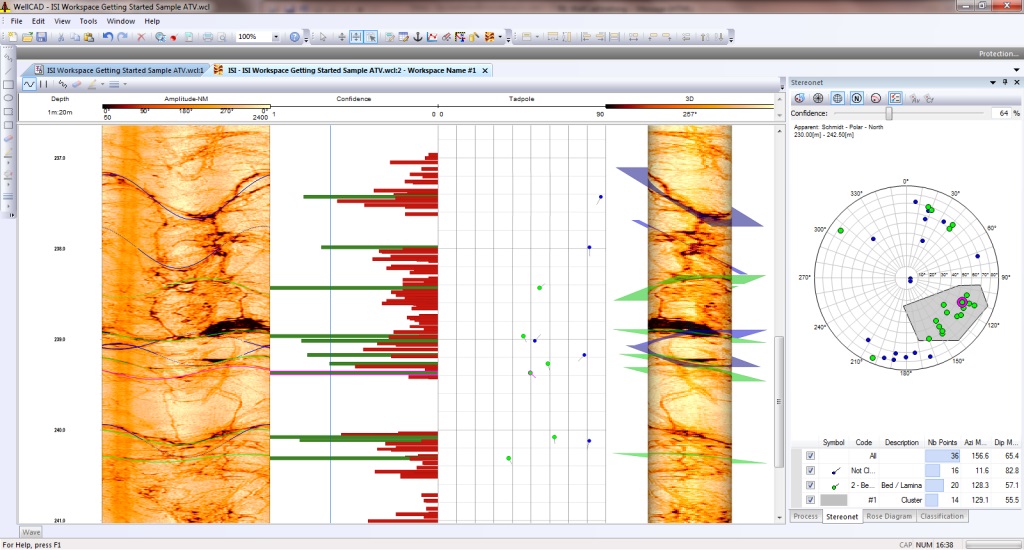This screenshot has width=1024, height=550.
Task: Click the red delete X toolbar icon
Action: tap(141, 37)
